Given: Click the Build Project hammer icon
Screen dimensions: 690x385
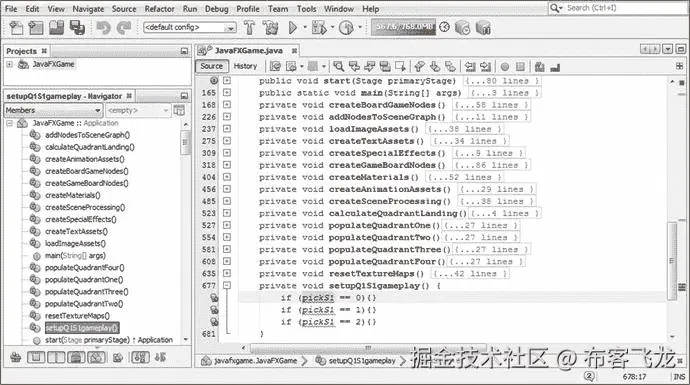Looking at the screenshot, I should (x=250, y=28).
